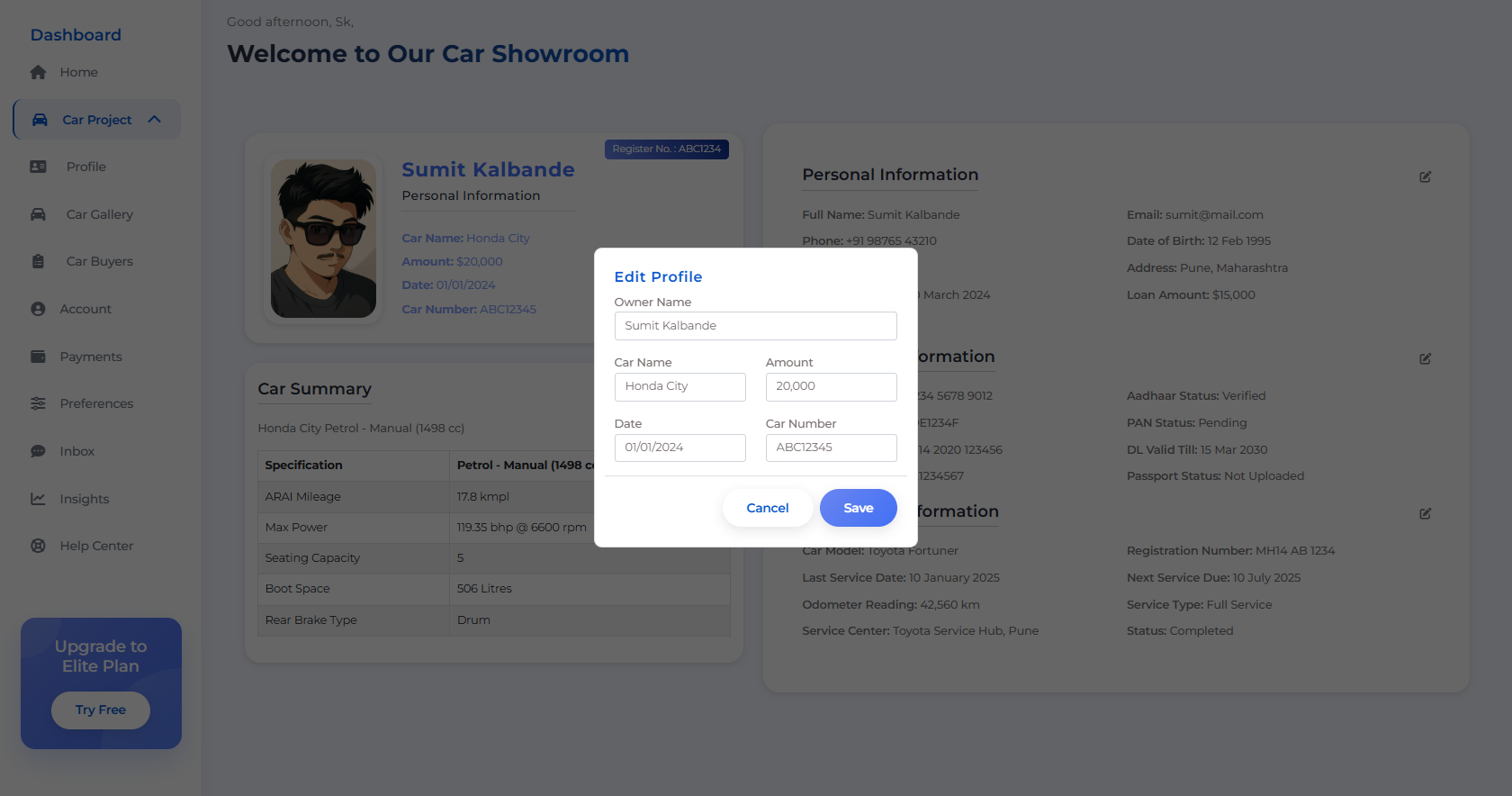Click the Try Free upgrade button

(101, 710)
